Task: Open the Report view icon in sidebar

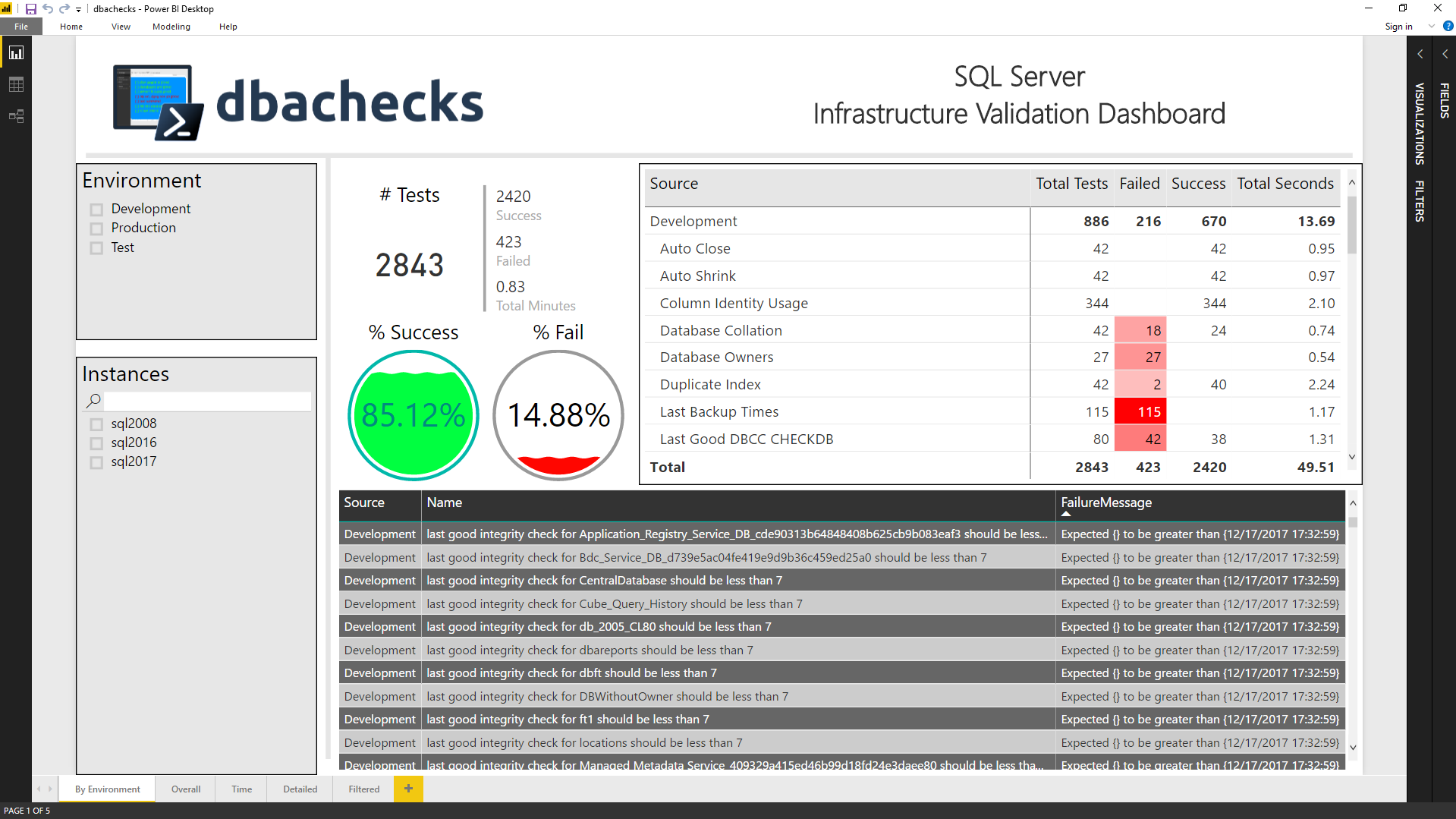Action: click(x=16, y=53)
